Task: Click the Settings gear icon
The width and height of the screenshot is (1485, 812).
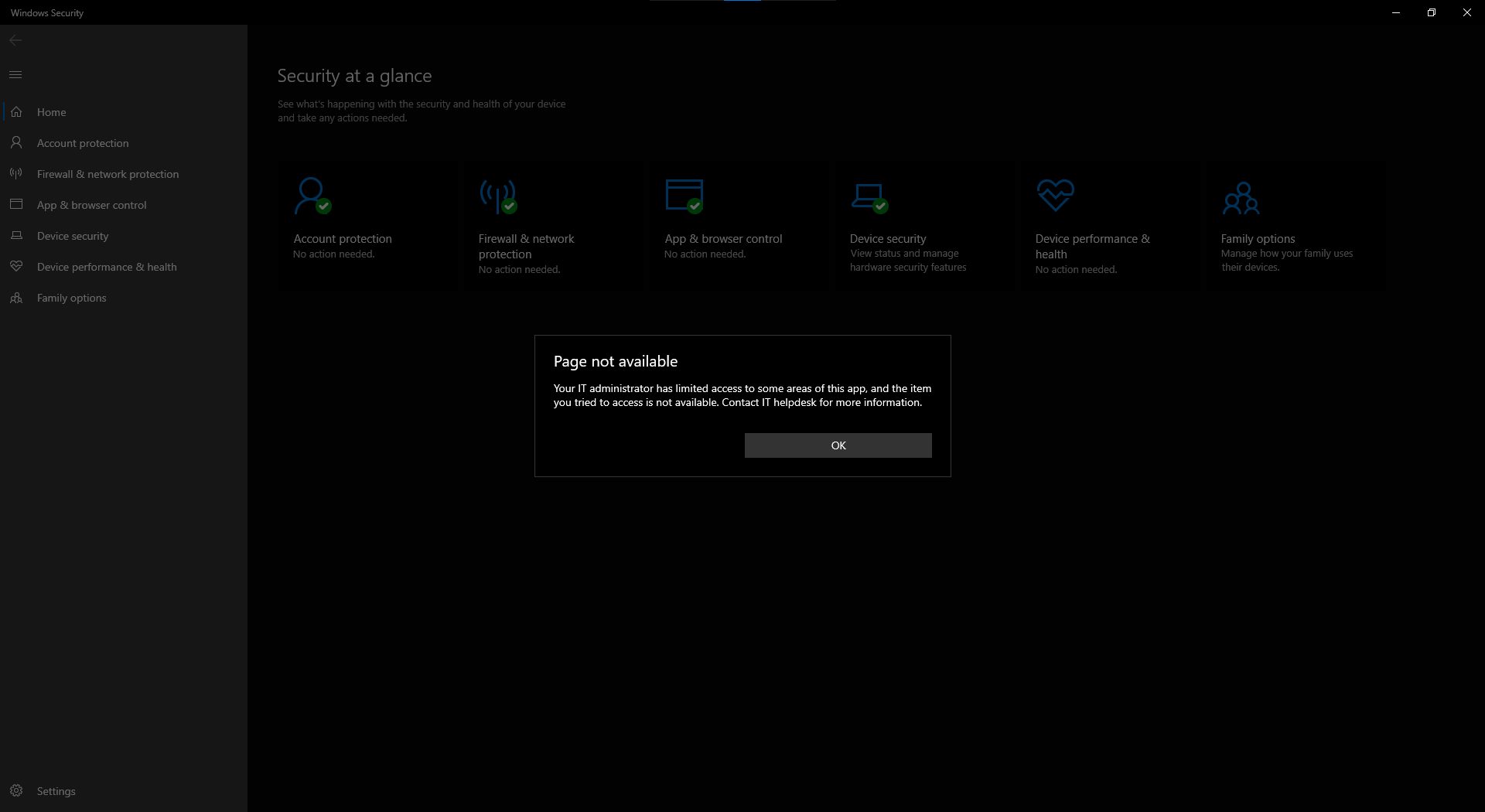Action: click(16, 791)
